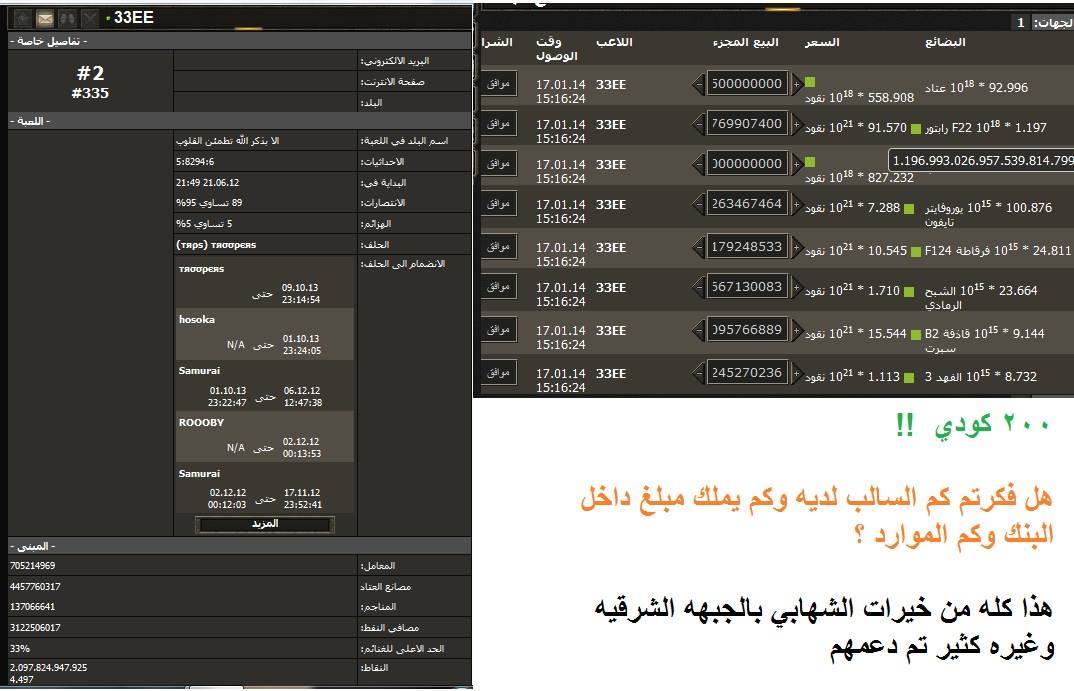Click coordinates value 5:8294:6
This screenshot has height=691, width=1074.
(x=195, y=162)
